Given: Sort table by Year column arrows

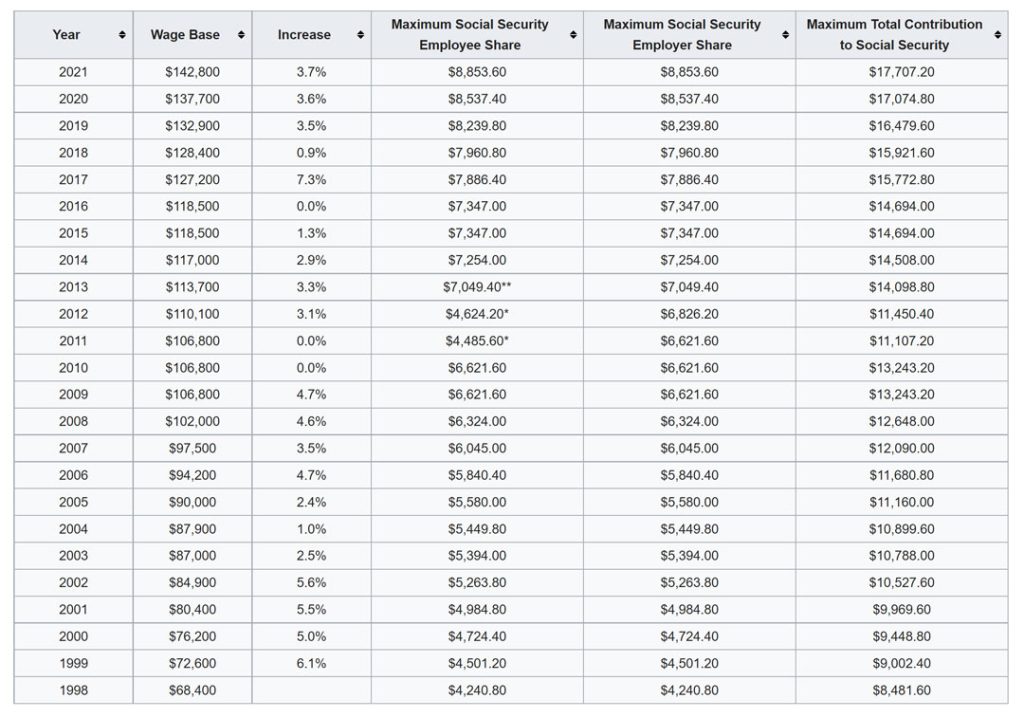Looking at the screenshot, I should click(122, 35).
